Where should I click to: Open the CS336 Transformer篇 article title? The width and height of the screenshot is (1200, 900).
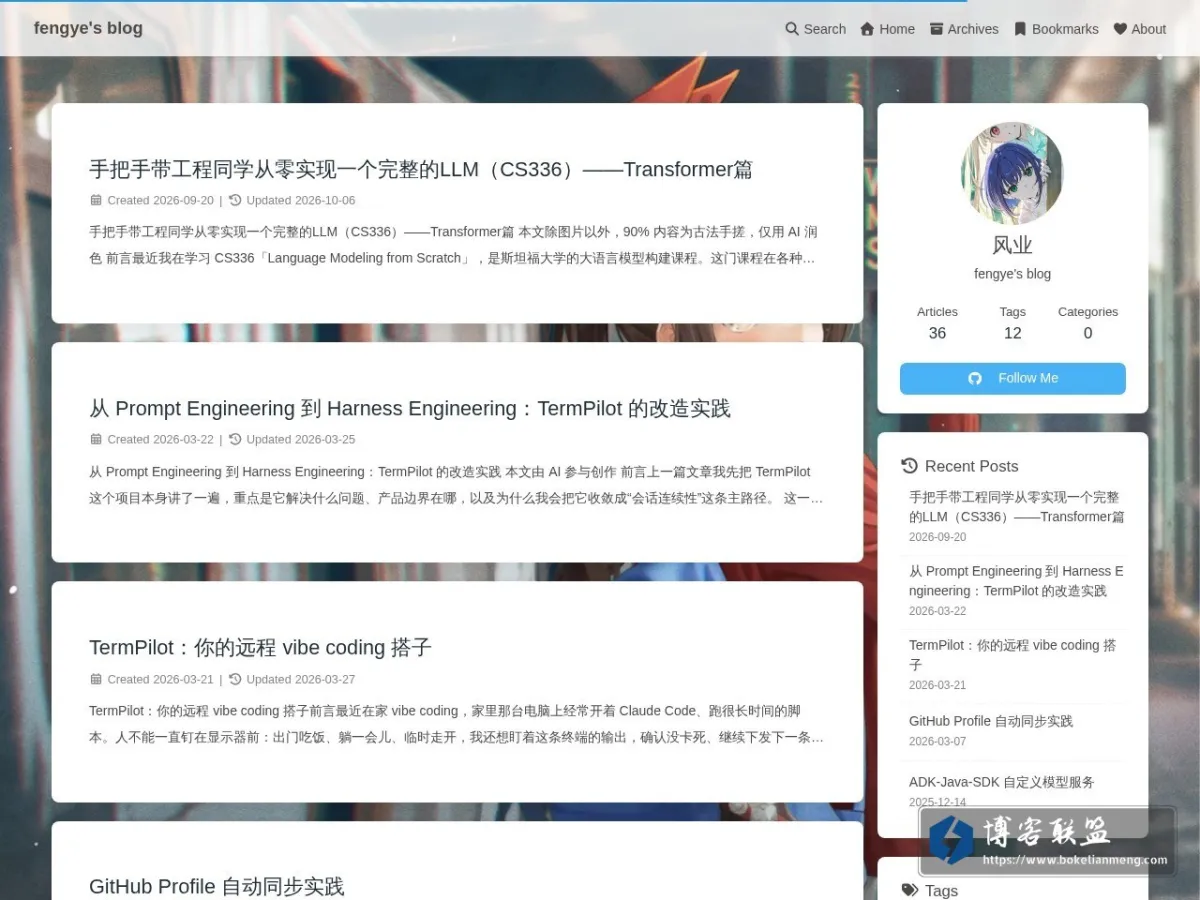421,169
